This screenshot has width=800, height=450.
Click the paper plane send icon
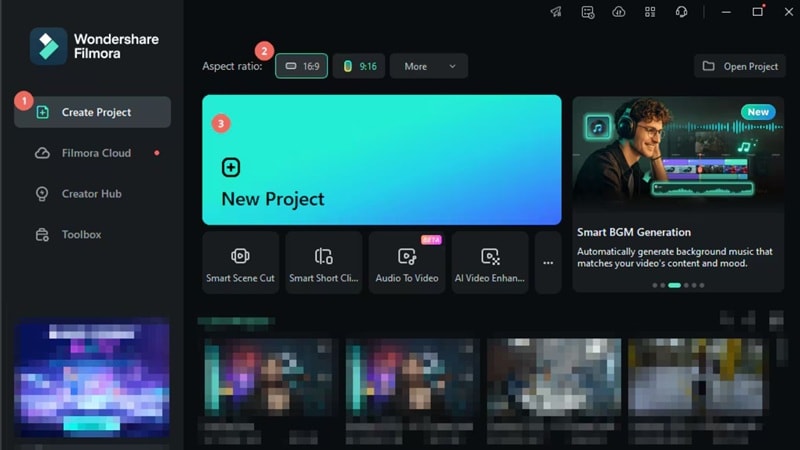click(556, 12)
